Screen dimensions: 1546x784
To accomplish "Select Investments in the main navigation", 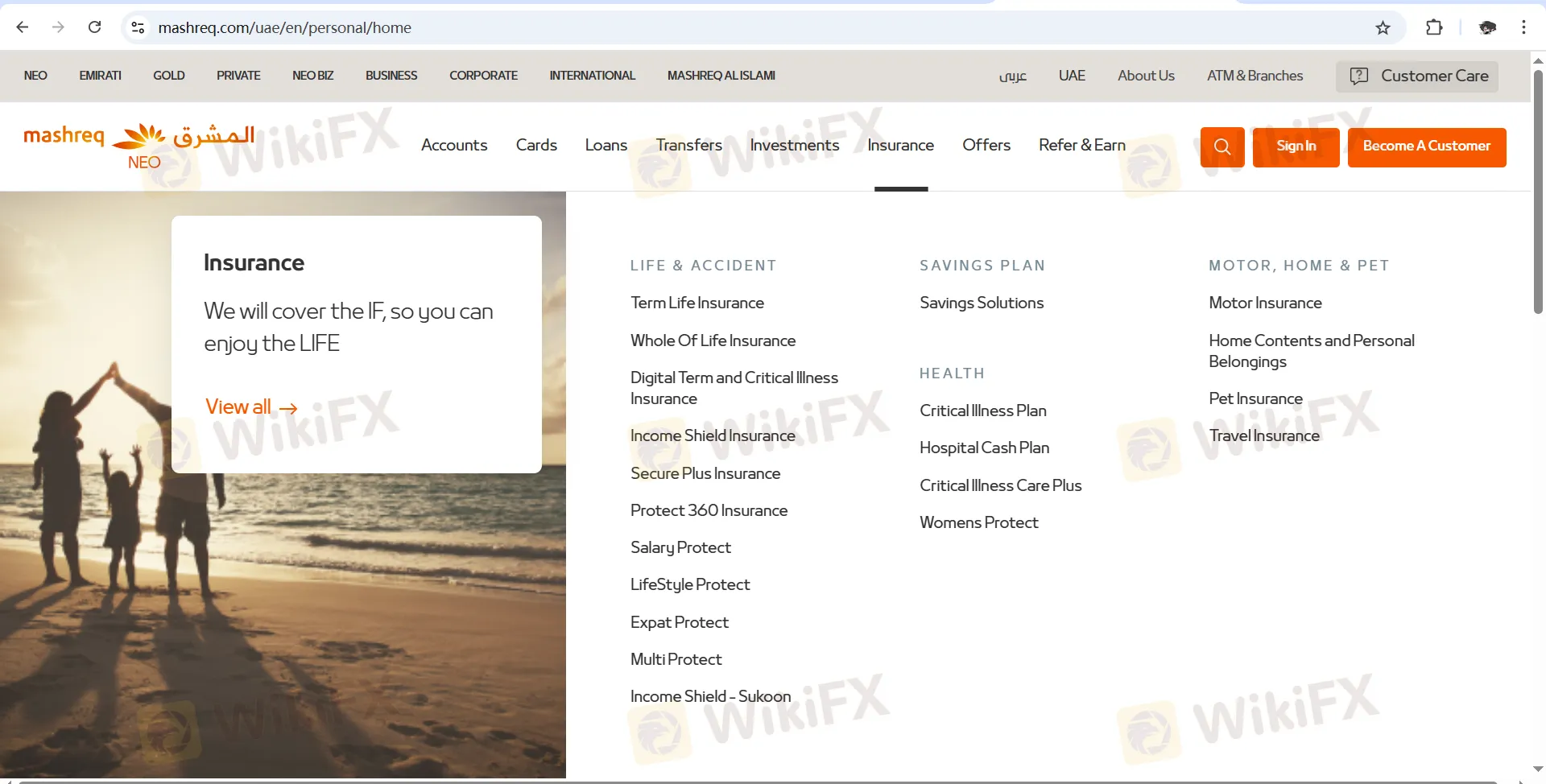I will tap(795, 146).
